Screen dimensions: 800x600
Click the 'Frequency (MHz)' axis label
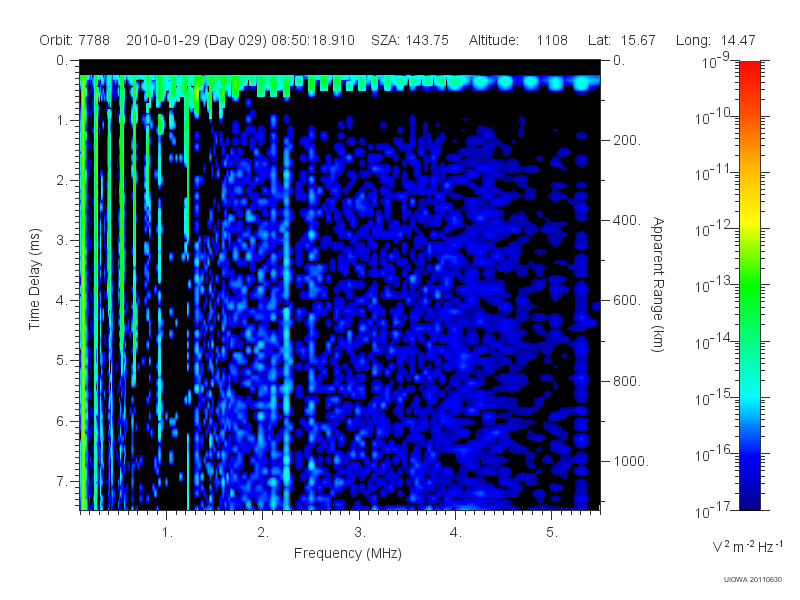[x=348, y=553]
